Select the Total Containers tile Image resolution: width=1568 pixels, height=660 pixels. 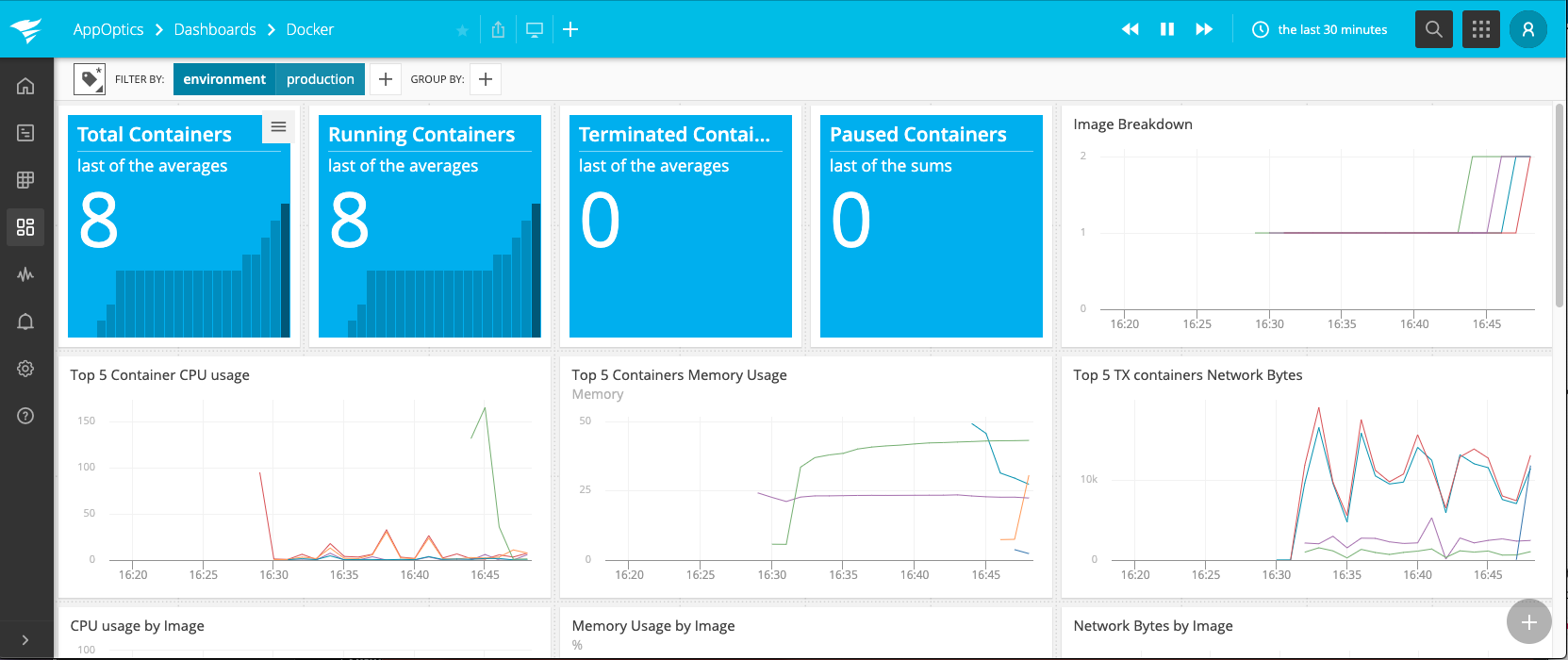(179, 226)
